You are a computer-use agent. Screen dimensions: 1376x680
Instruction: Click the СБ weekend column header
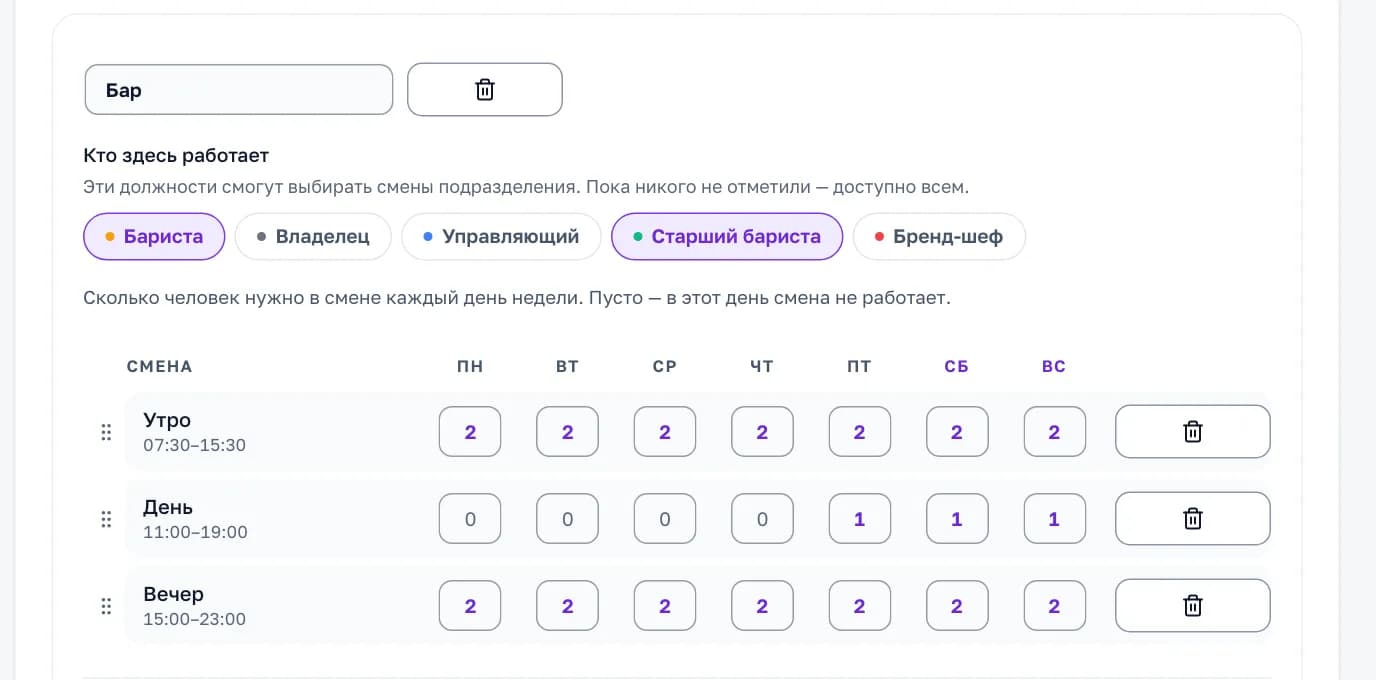[x=957, y=366]
